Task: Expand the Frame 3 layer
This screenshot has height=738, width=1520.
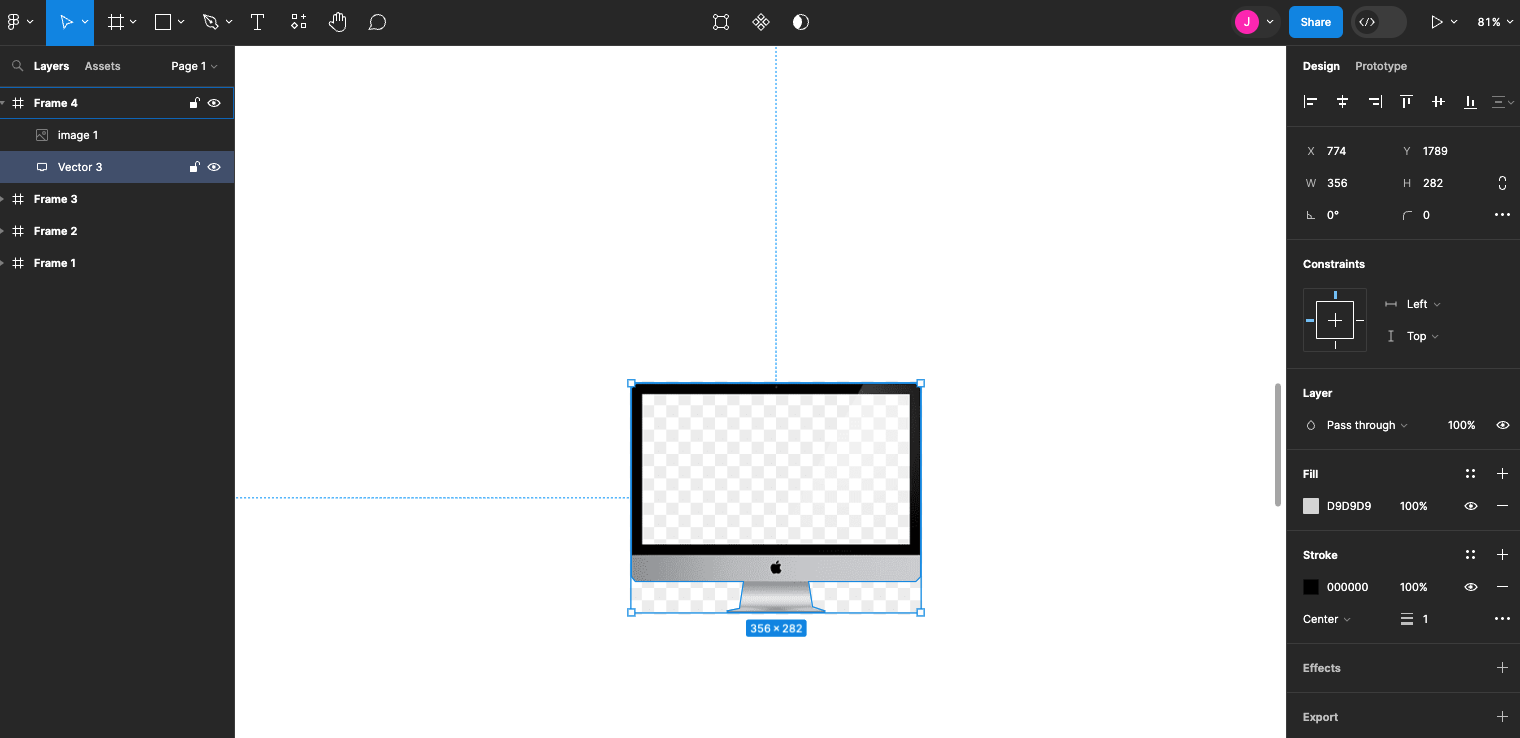Action: click(x=3, y=199)
